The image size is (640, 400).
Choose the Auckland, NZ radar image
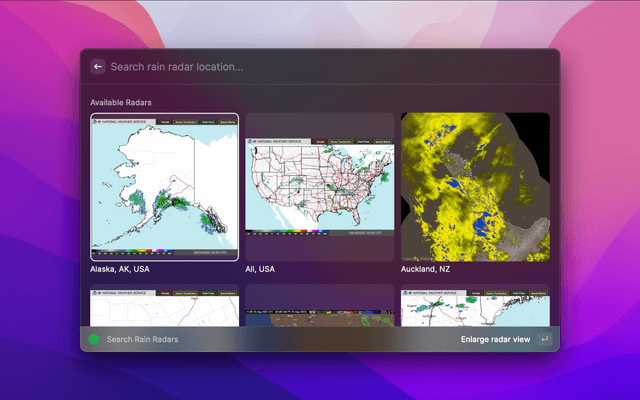(475, 186)
